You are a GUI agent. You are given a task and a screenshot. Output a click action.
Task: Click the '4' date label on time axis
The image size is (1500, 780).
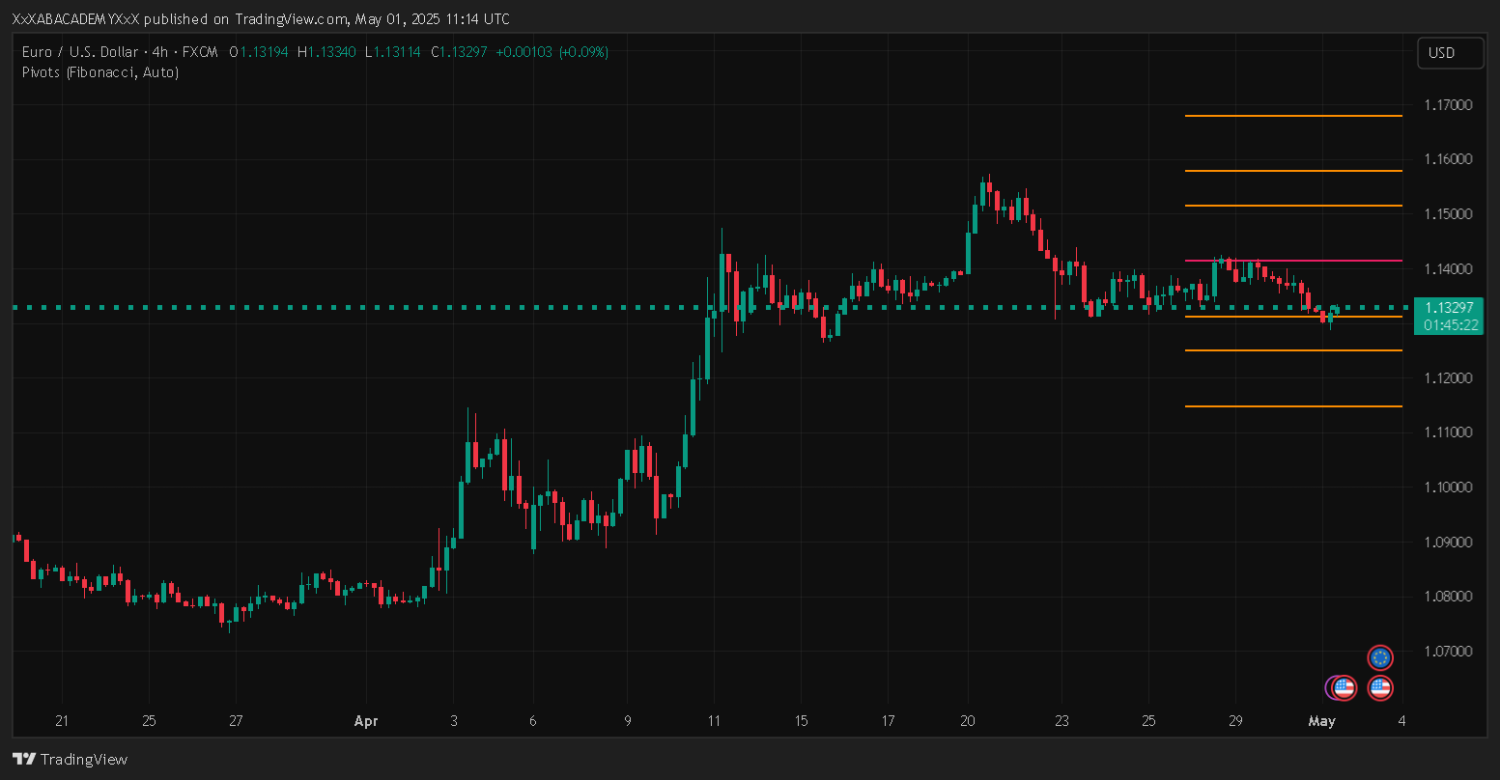(x=1402, y=721)
